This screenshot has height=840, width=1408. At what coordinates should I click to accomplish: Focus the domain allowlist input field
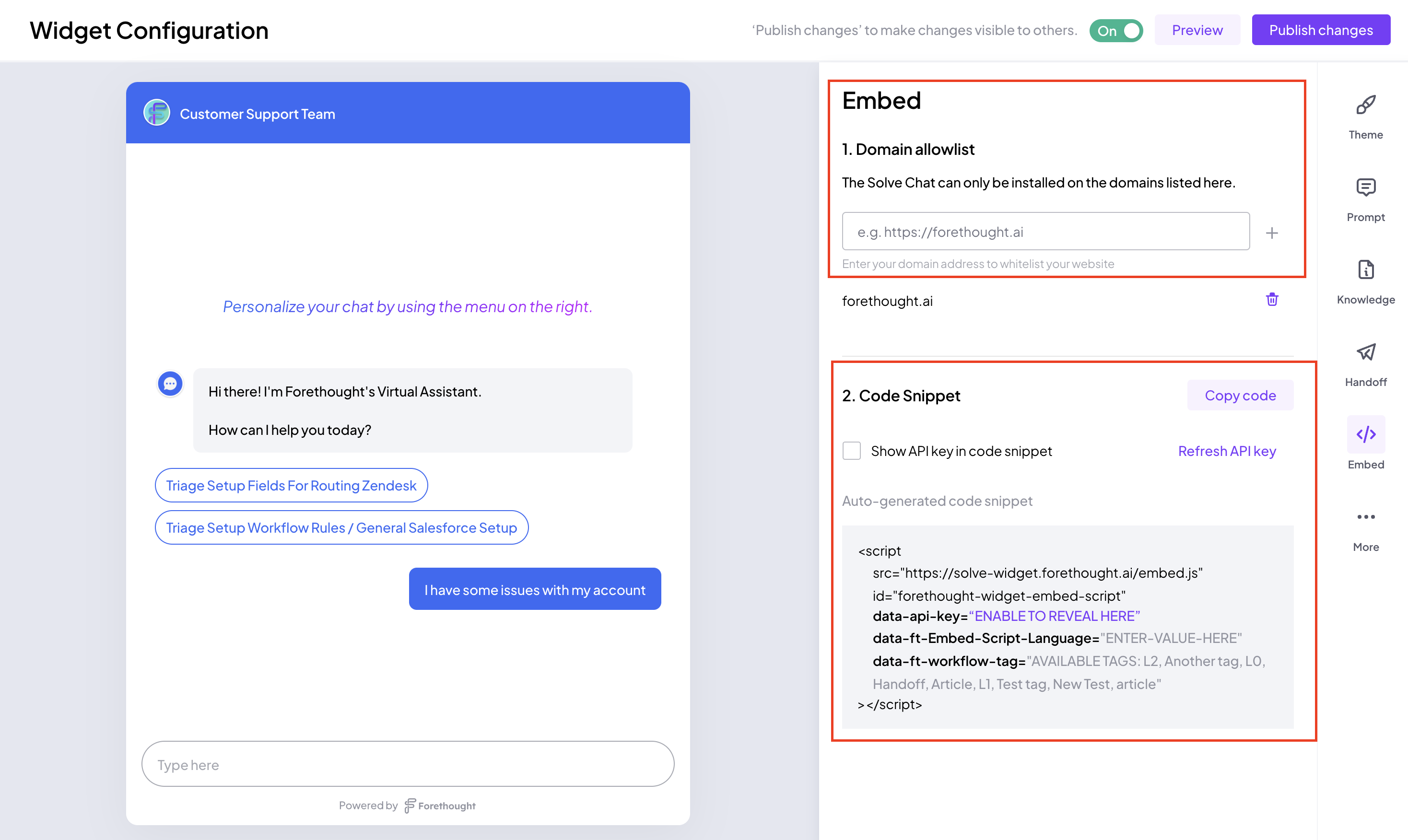(x=1045, y=232)
